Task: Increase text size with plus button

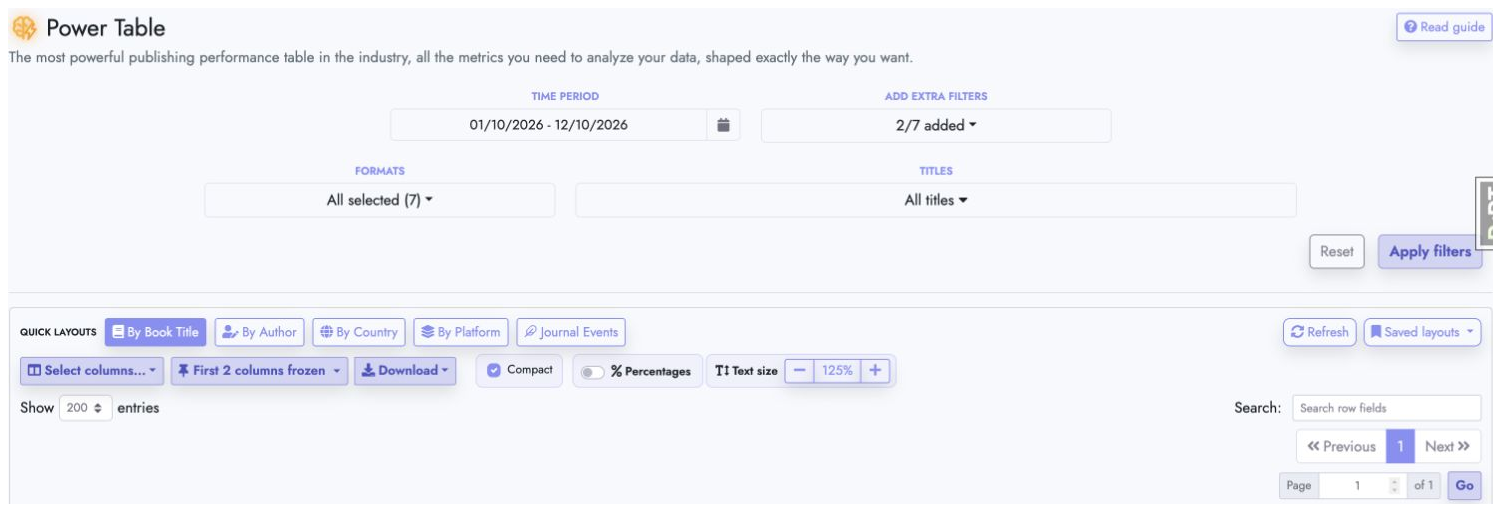Action: point(875,370)
